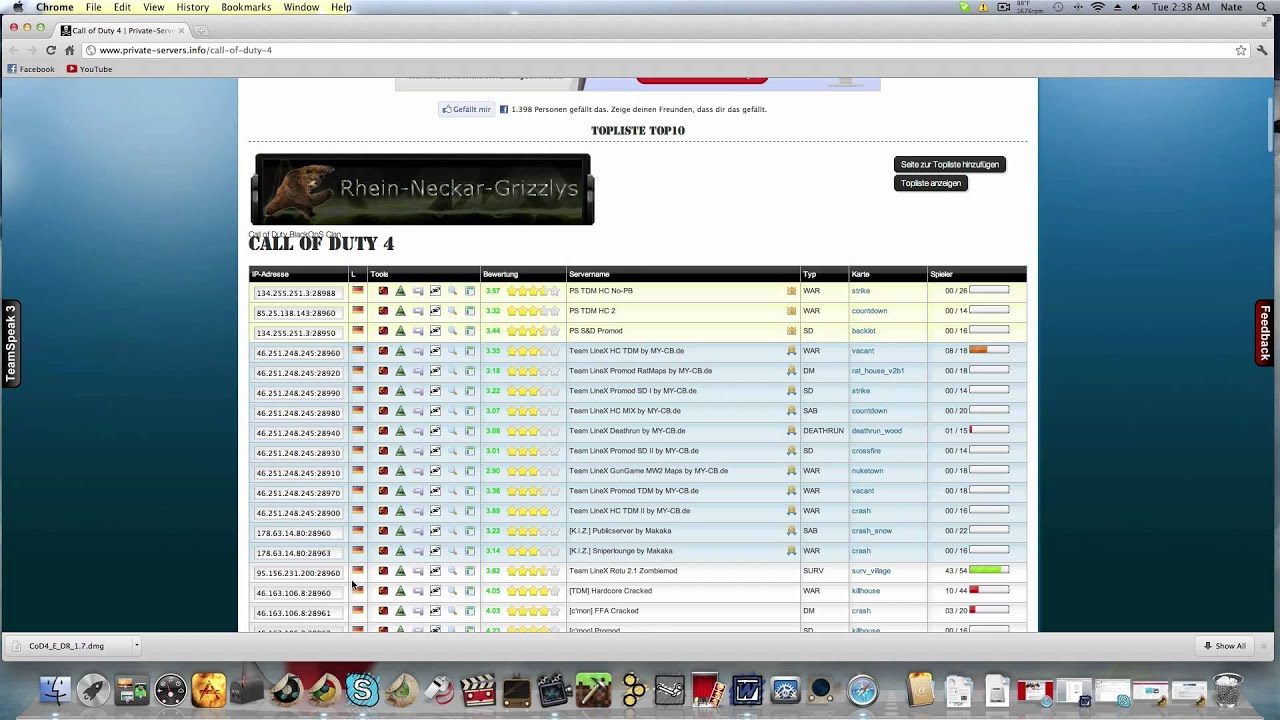This screenshot has height=720, width=1280.
Task: Click the star rating for Team LineX Rotu 2.1 Zombiemod
Action: (533, 571)
